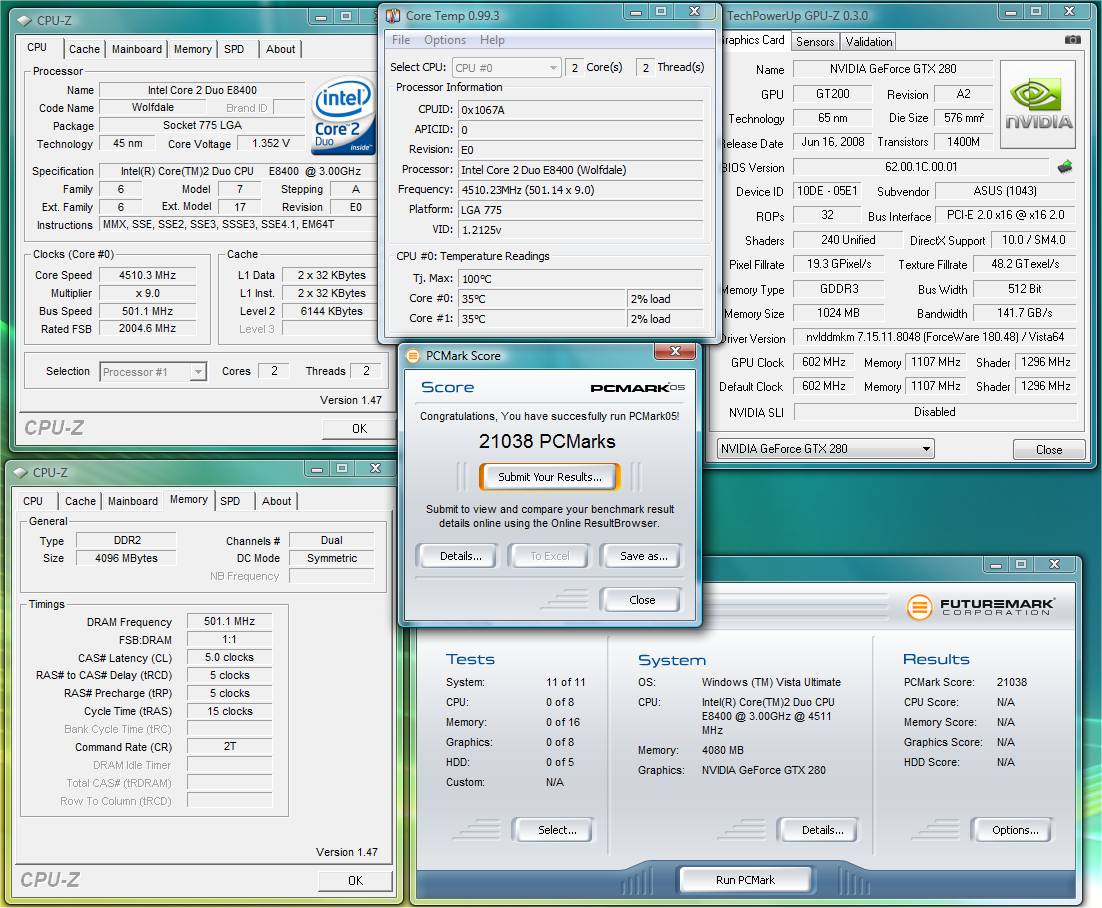Click the Tj. Max 100°C field
This screenshot has height=908, width=1102.
[580, 279]
